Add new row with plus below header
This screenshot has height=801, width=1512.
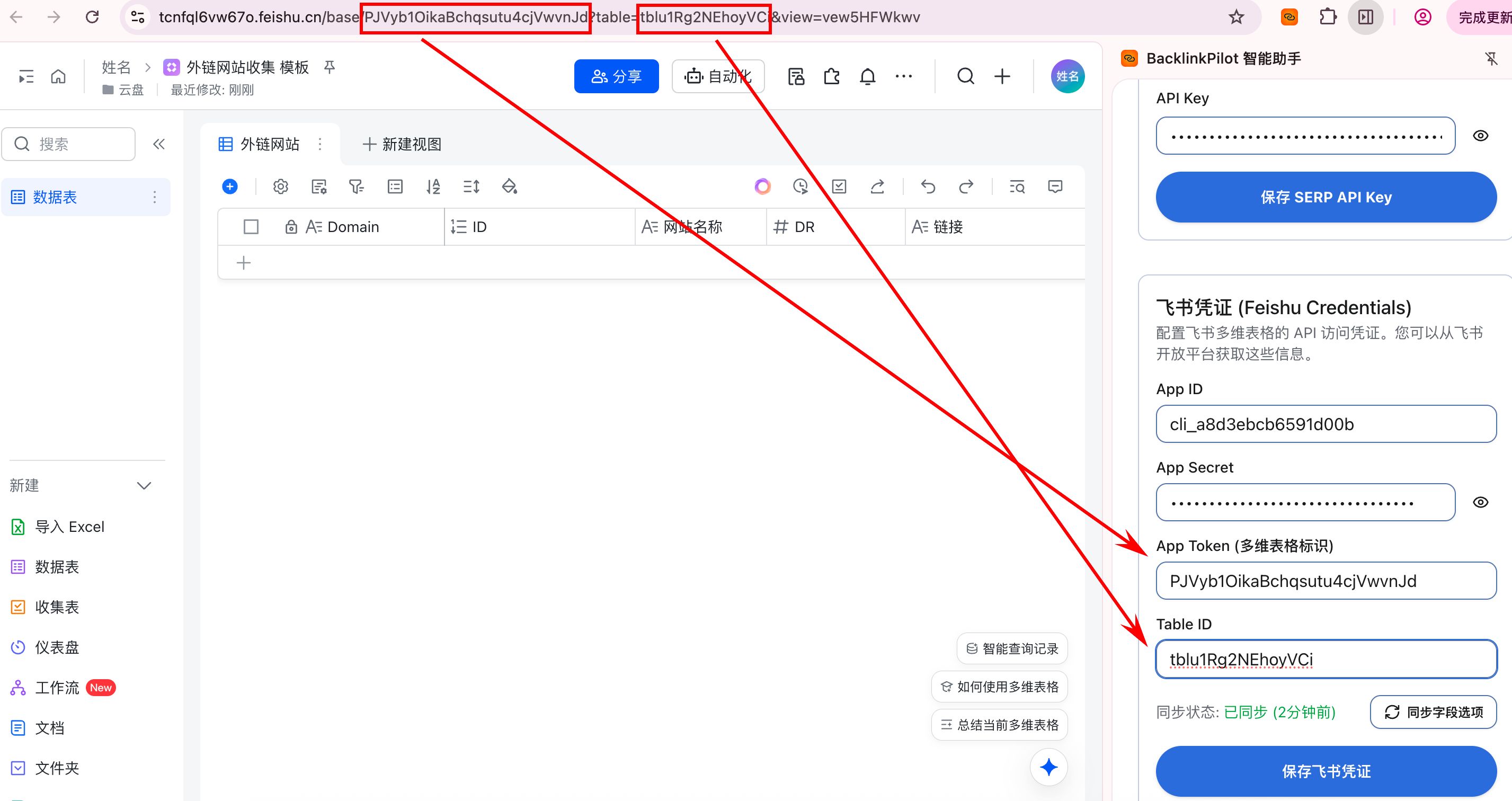pyautogui.click(x=244, y=263)
